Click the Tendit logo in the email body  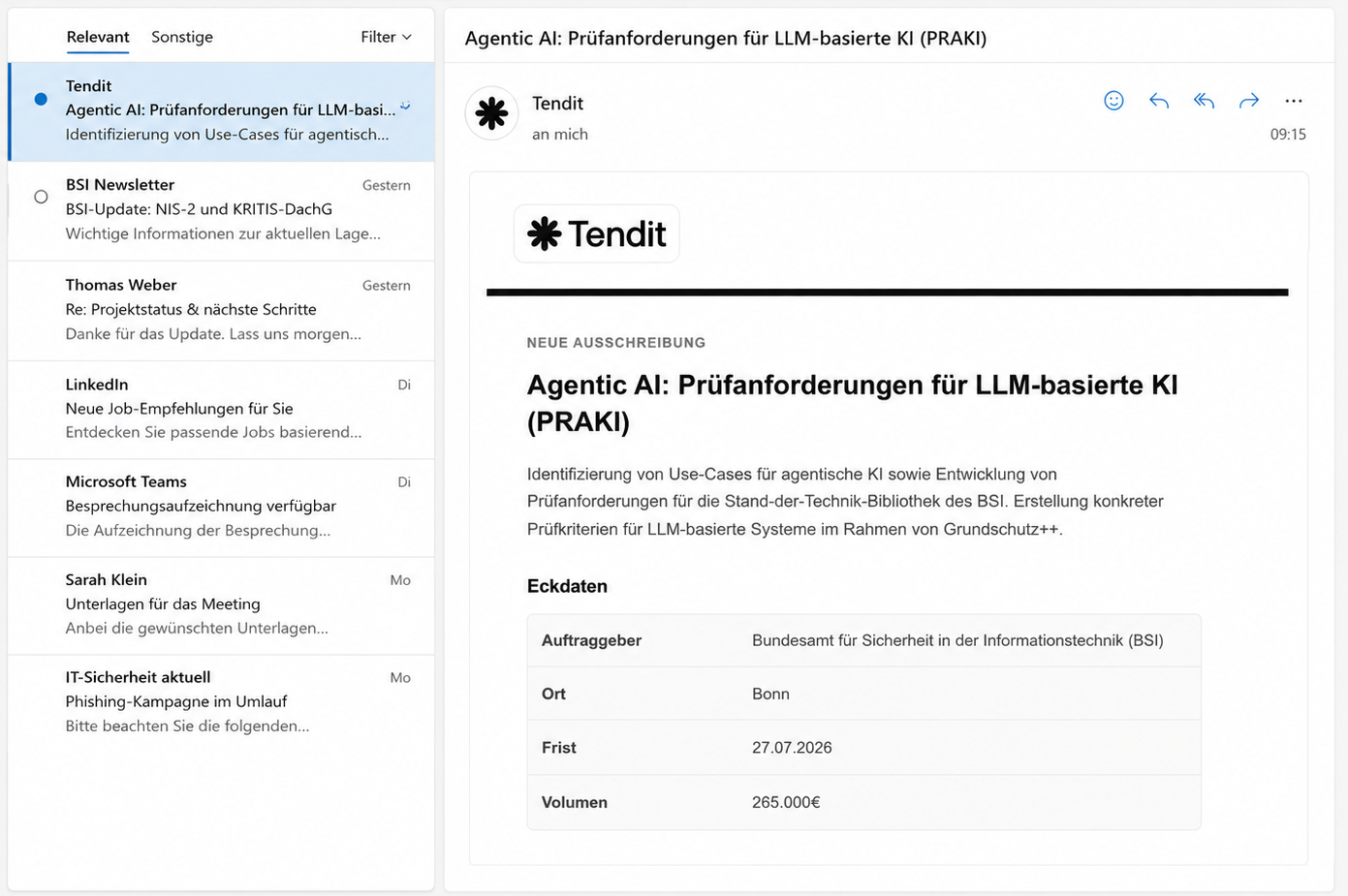(596, 233)
